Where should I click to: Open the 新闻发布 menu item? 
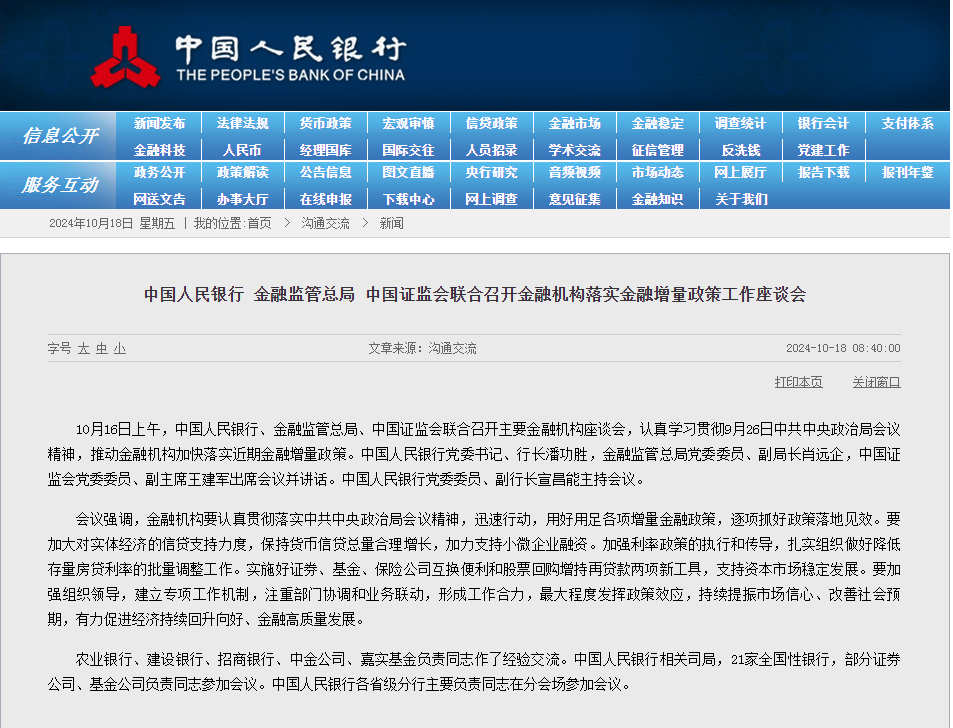pyautogui.click(x=159, y=123)
